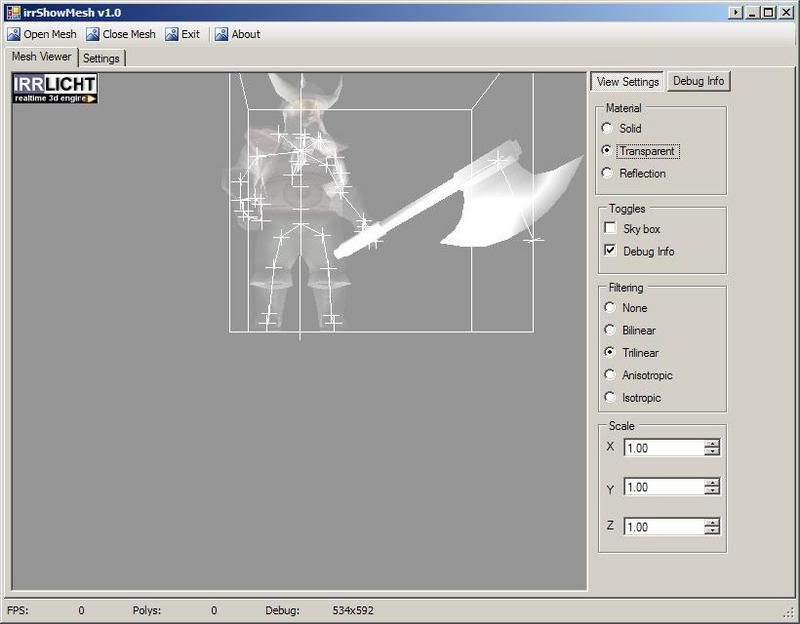Click the Debug: status bar label
Viewport: 800px width, 624px height.
[282, 610]
